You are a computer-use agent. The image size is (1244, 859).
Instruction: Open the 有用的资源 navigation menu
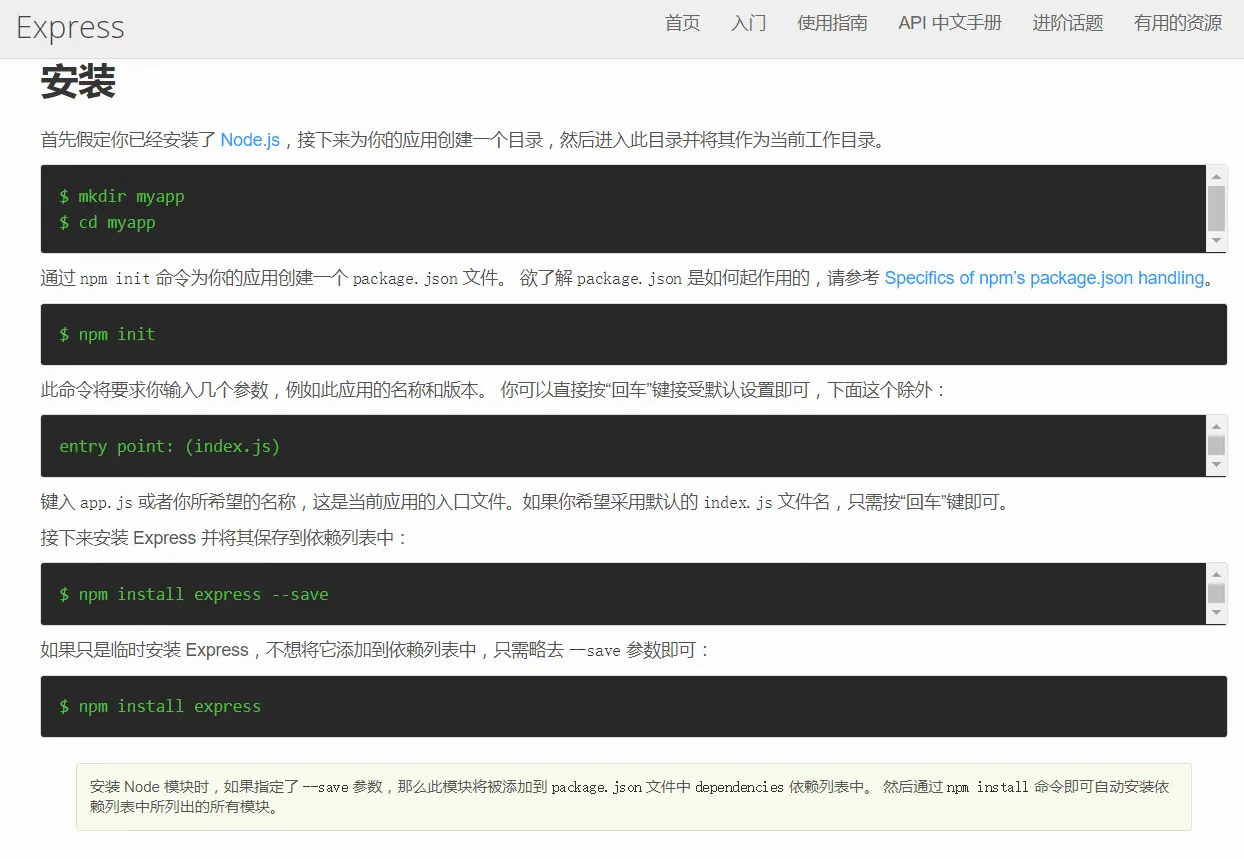coord(1178,23)
